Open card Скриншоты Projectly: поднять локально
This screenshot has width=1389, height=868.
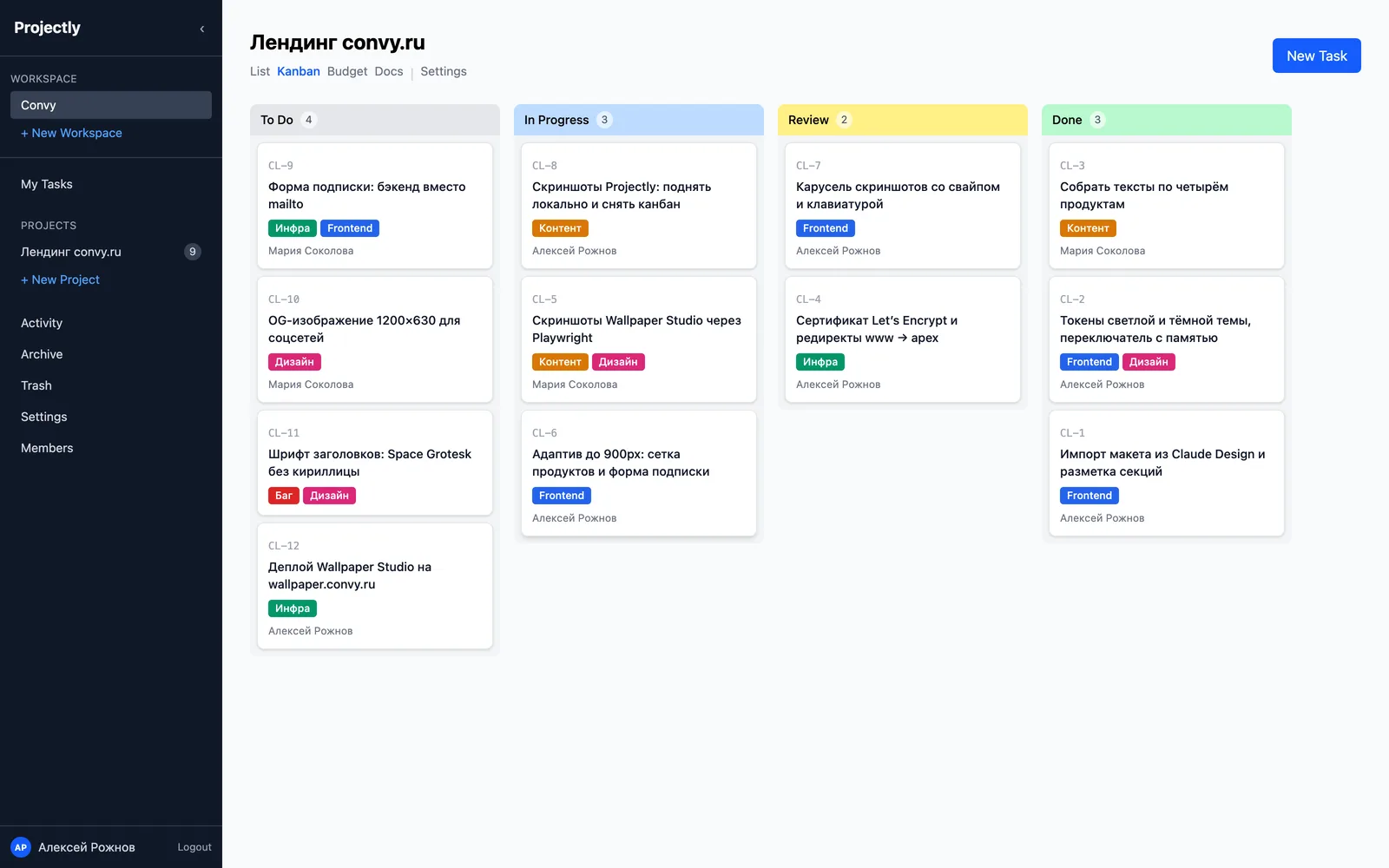pyautogui.click(x=639, y=206)
